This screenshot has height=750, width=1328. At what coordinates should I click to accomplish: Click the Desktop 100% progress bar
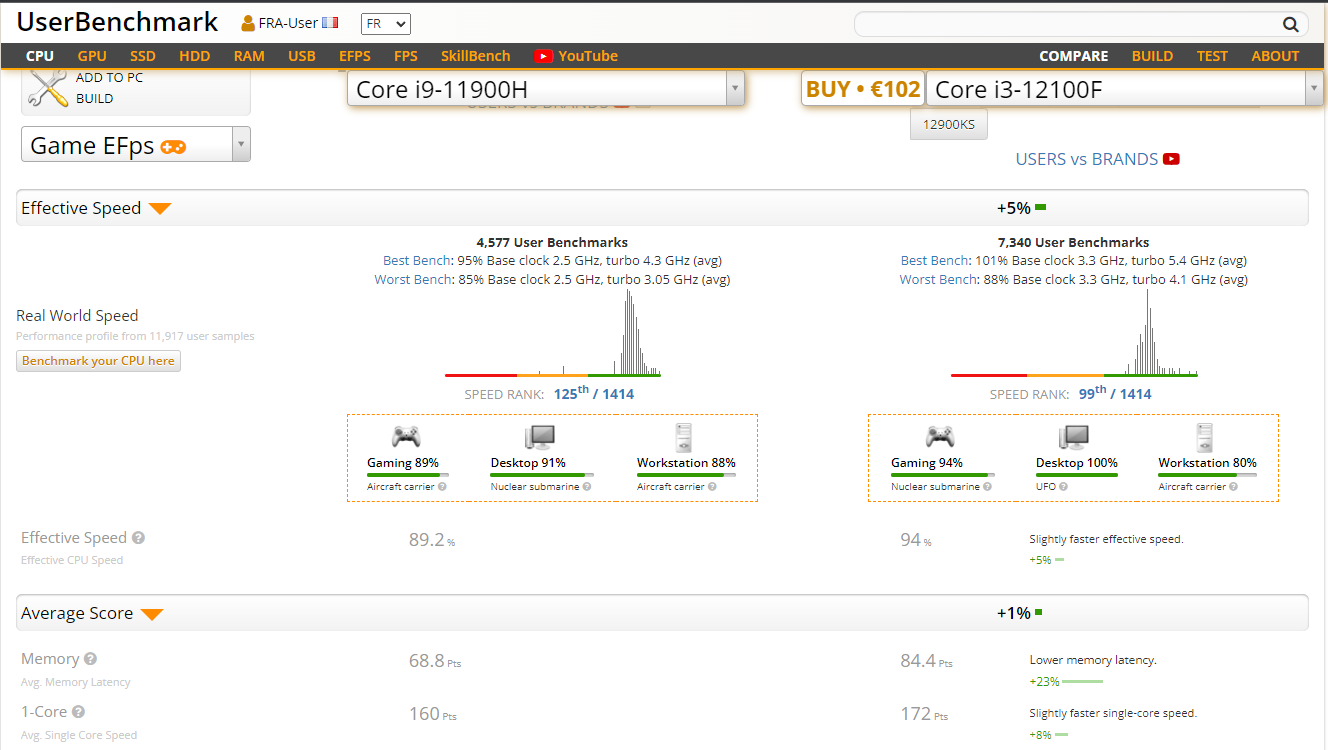tap(1077, 475)
